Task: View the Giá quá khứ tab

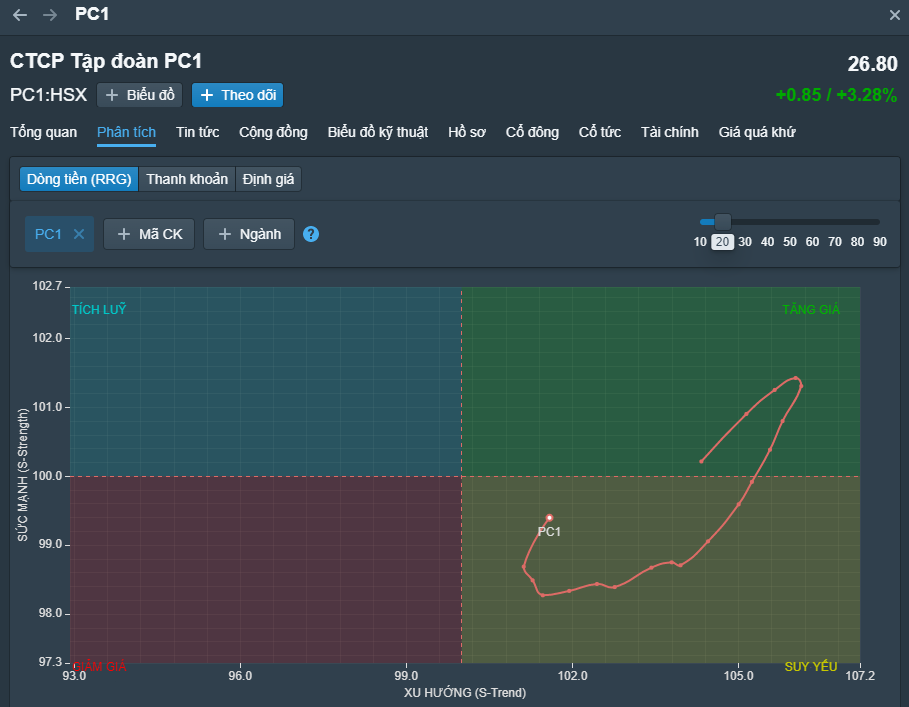Action: 757,132
